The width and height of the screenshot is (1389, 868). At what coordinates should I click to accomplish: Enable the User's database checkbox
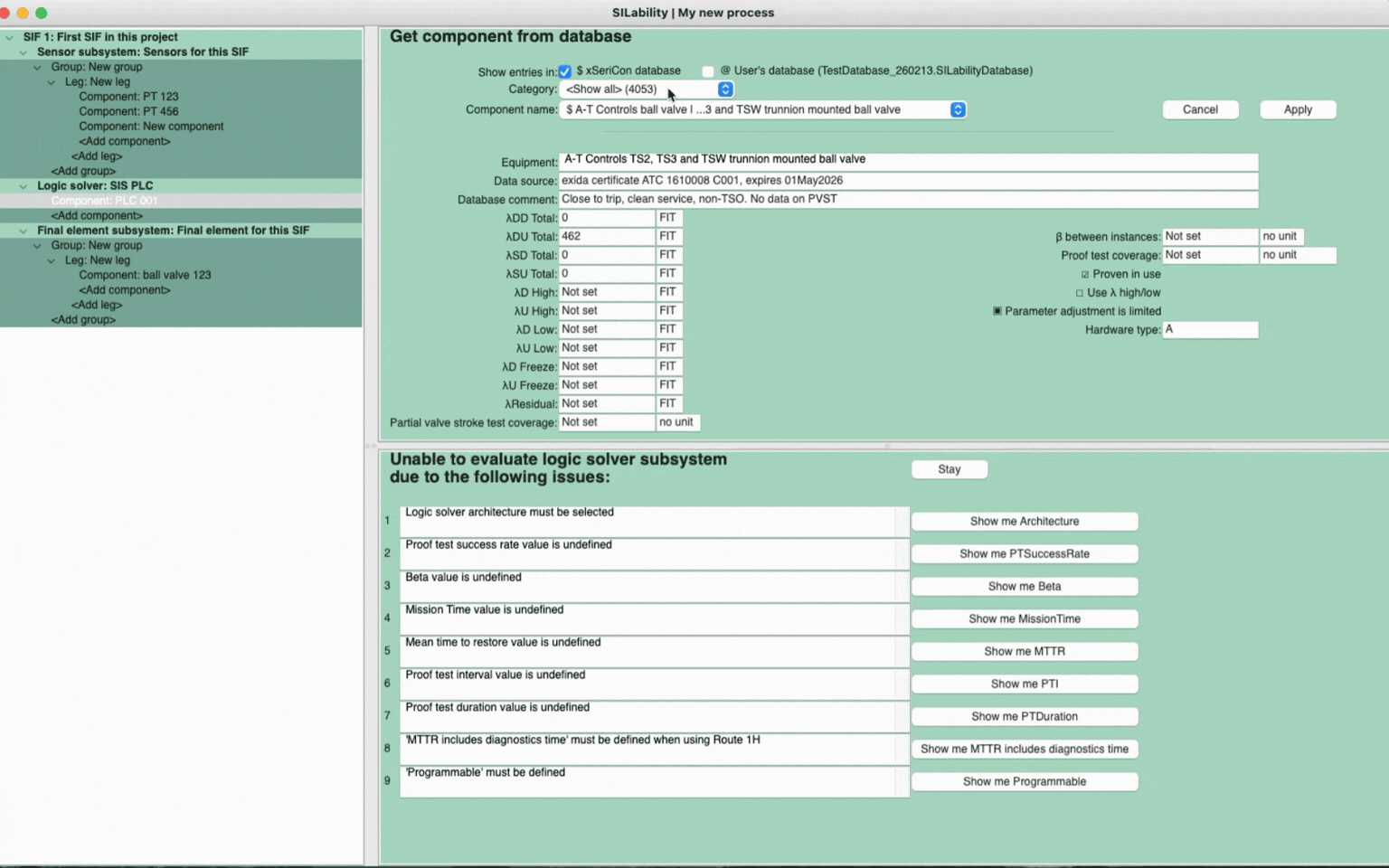coord(708,71)
